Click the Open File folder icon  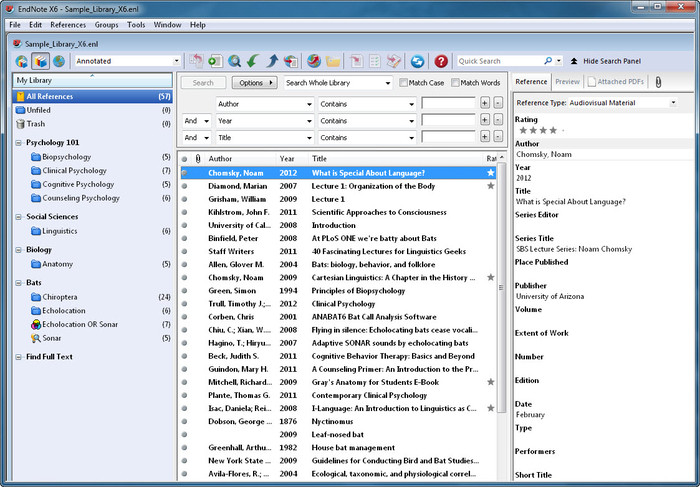[333, 61]
